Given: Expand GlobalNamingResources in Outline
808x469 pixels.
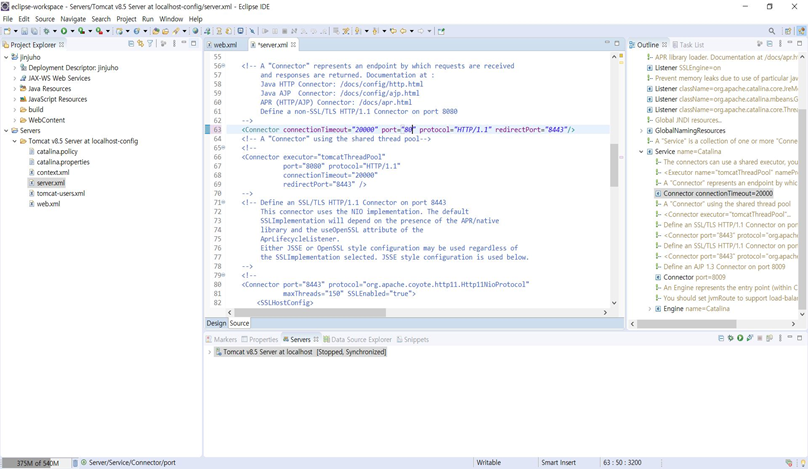Looking at the screenshot, I should [x=642, y=130].
